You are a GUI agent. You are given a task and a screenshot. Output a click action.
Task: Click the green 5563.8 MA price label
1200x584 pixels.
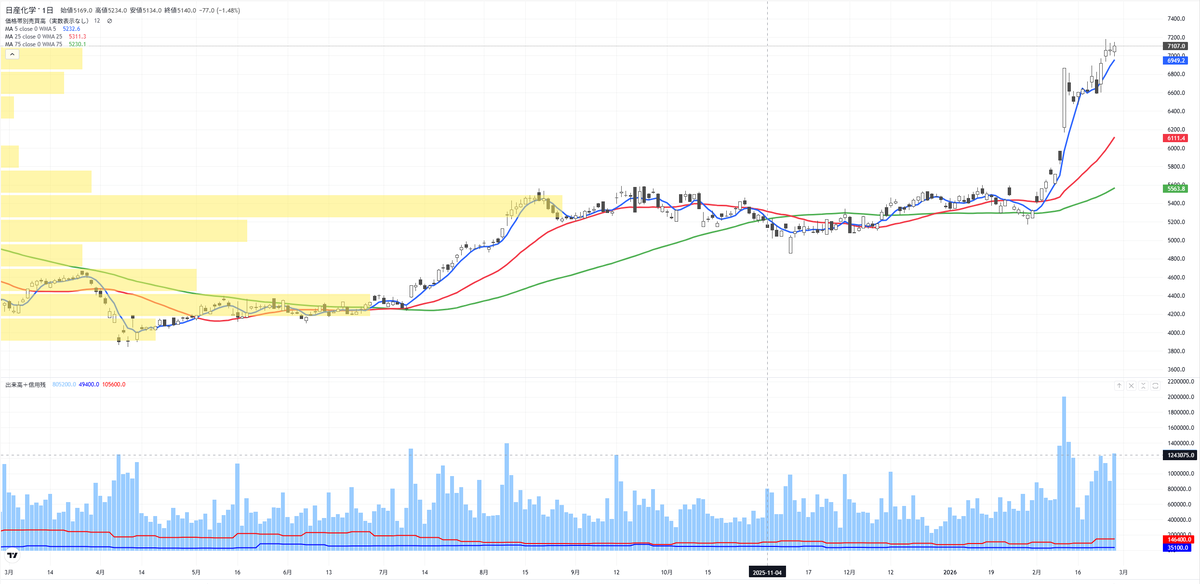coord(1176,189)
